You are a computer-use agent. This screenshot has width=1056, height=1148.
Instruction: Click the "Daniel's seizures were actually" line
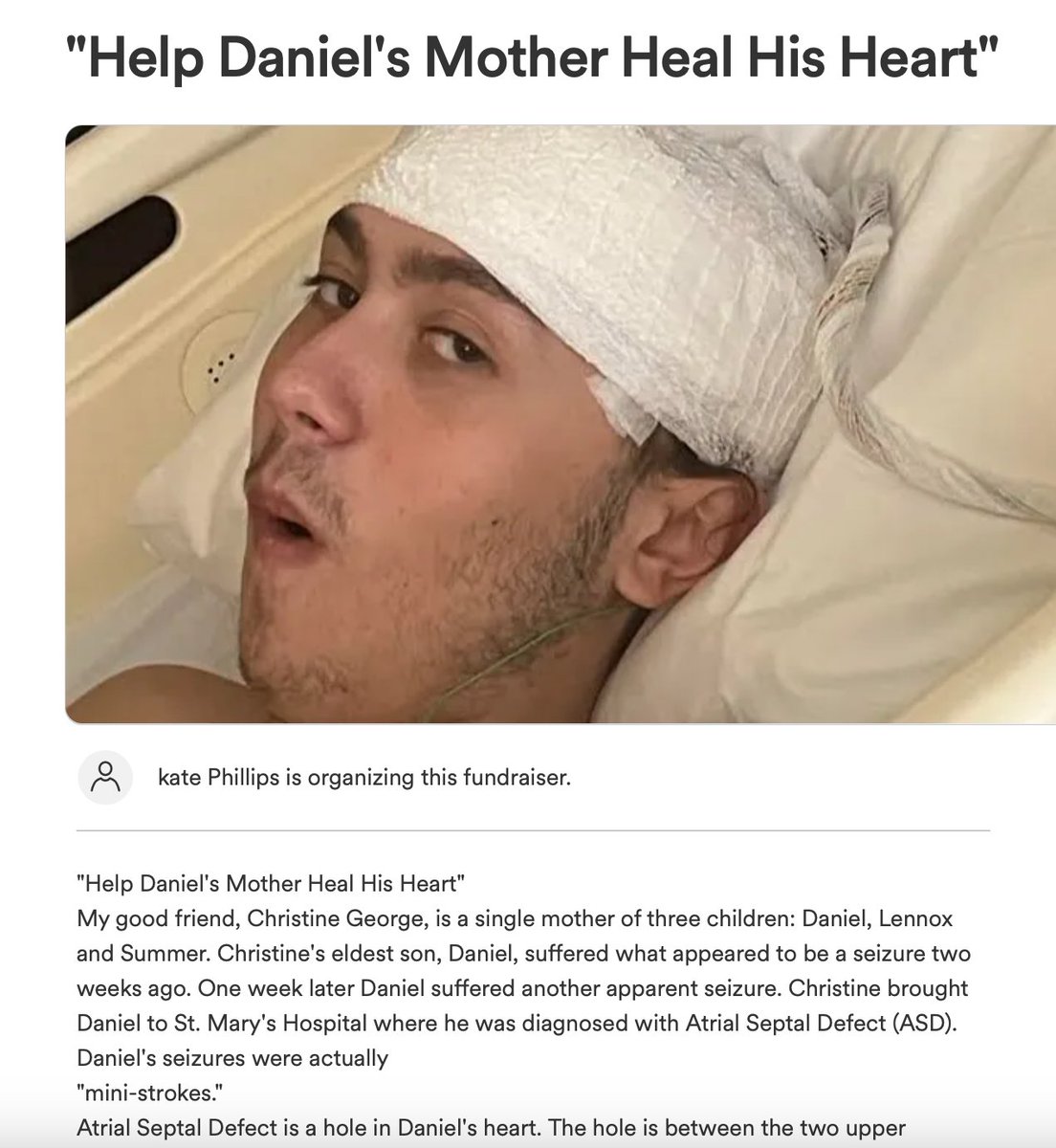click(x=232, y=1057)
